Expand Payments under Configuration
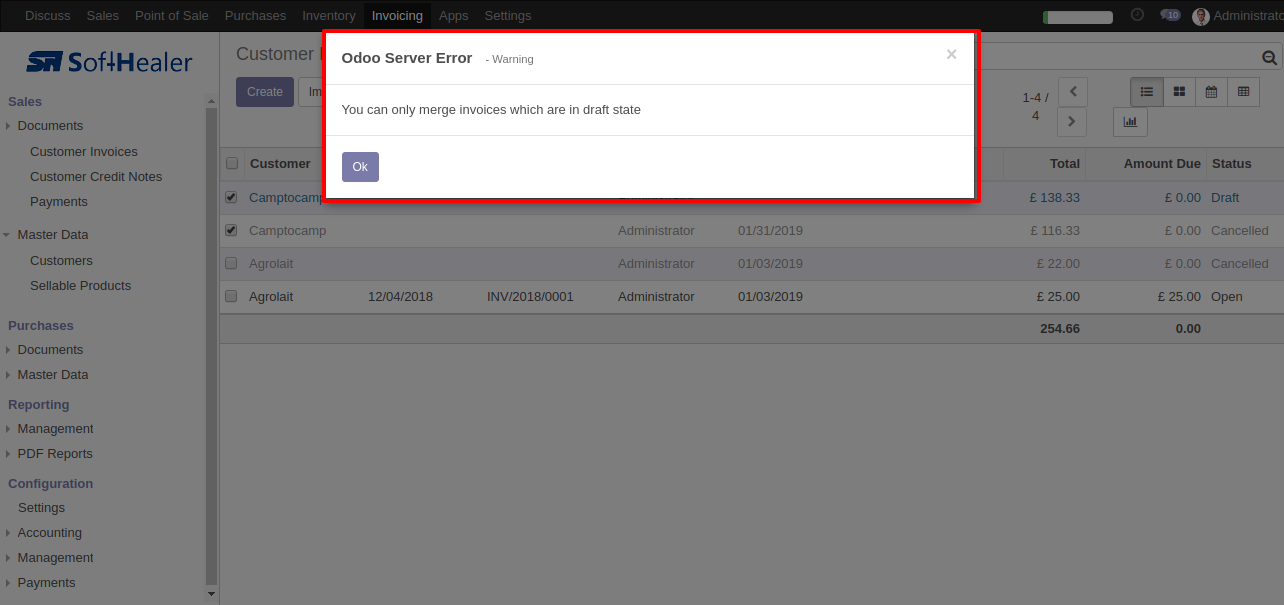 pos(46,583)
